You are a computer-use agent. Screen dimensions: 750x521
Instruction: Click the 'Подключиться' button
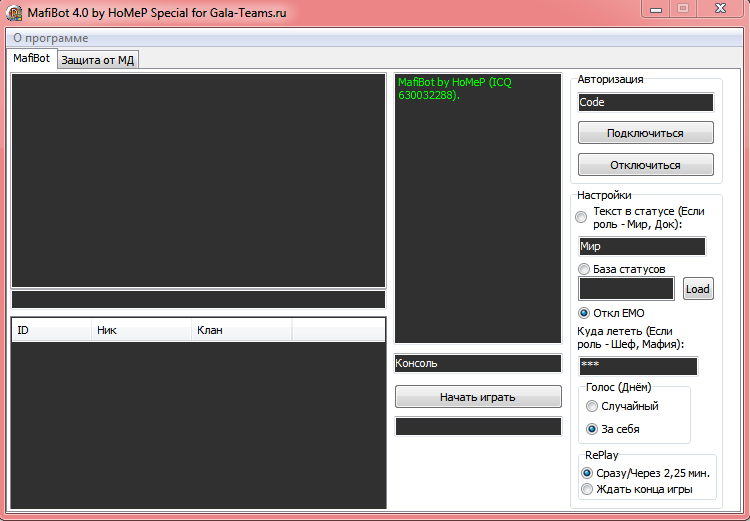coord(645,133)
